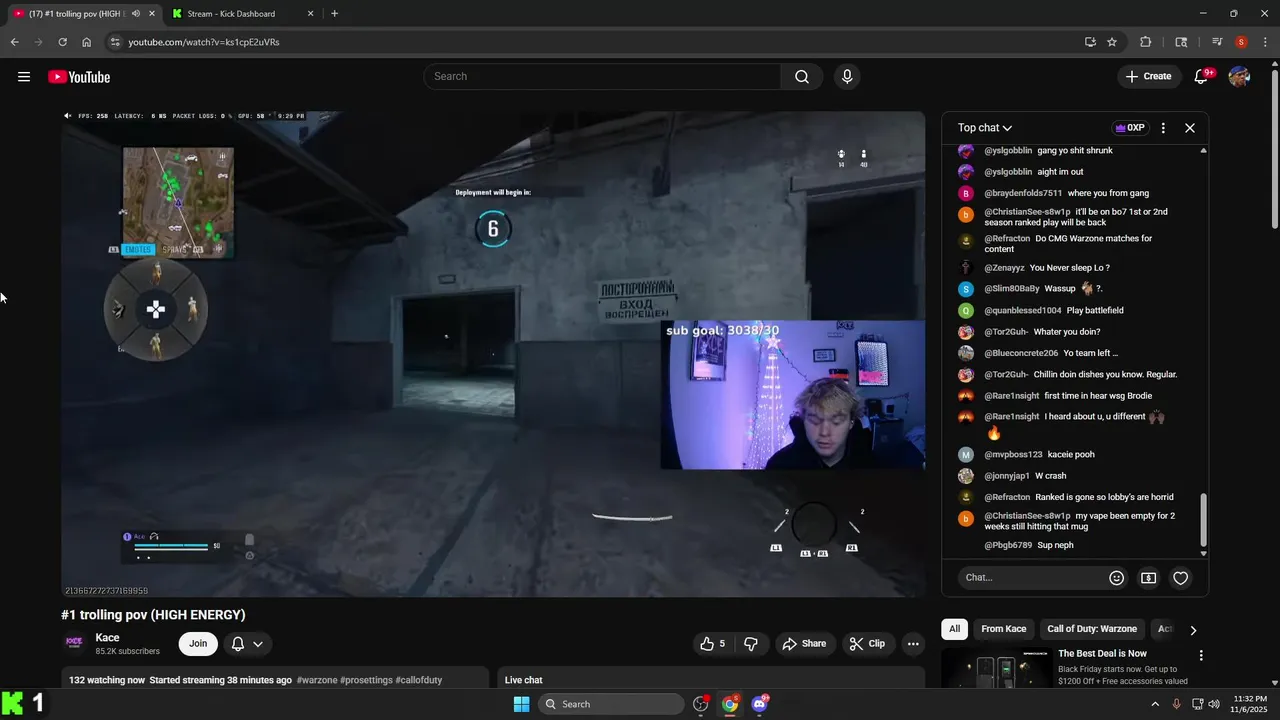Send a heart reaction in chat
Image resolution: width=1280 pixels, height=720 pixels.
point(1181,578)
